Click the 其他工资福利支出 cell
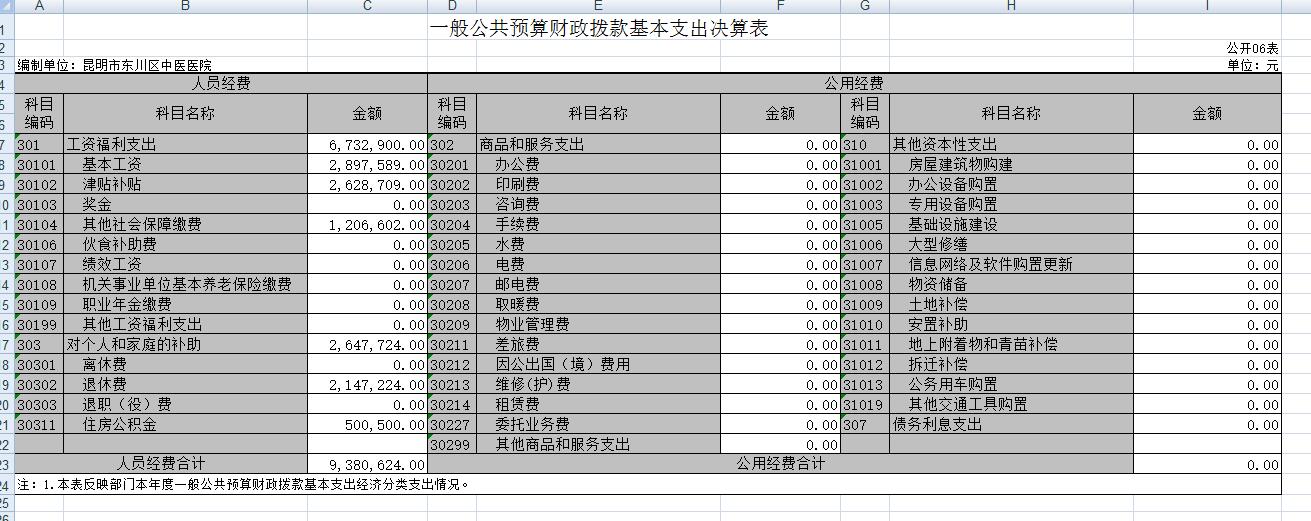Image resolution: width=1311 pixels, height=521 pixels. (x=185, y=324)
